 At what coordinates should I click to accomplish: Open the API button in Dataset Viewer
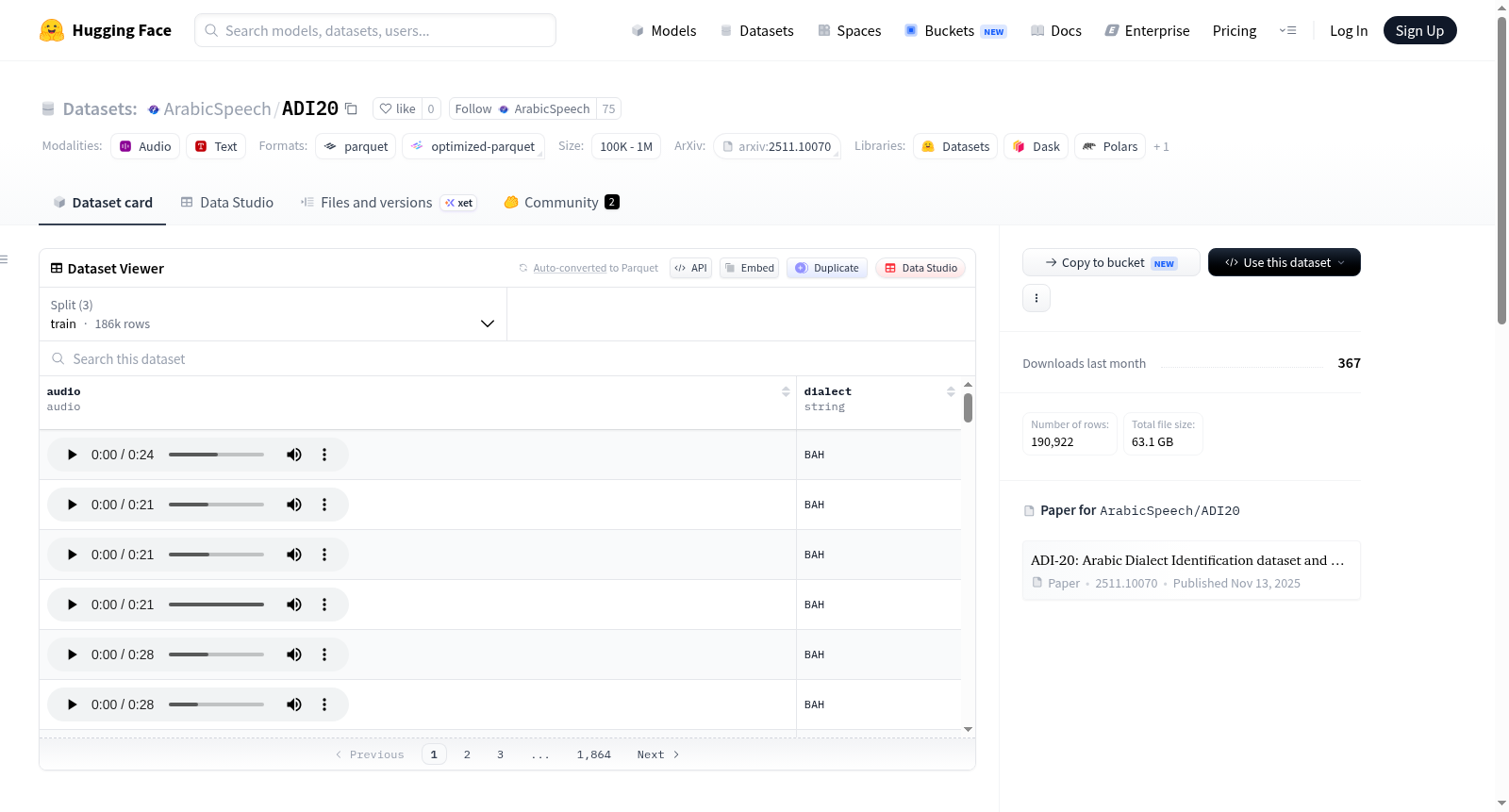click(x=690, y=268)
